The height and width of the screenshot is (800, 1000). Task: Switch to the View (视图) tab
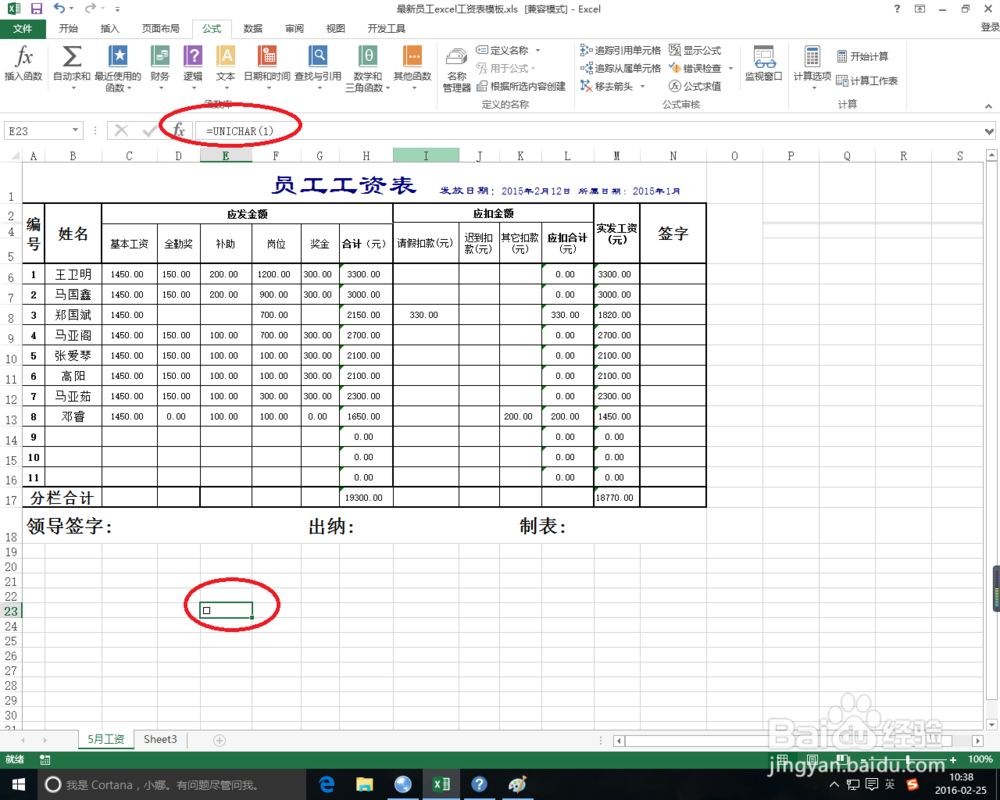click(x=335, y=29)
